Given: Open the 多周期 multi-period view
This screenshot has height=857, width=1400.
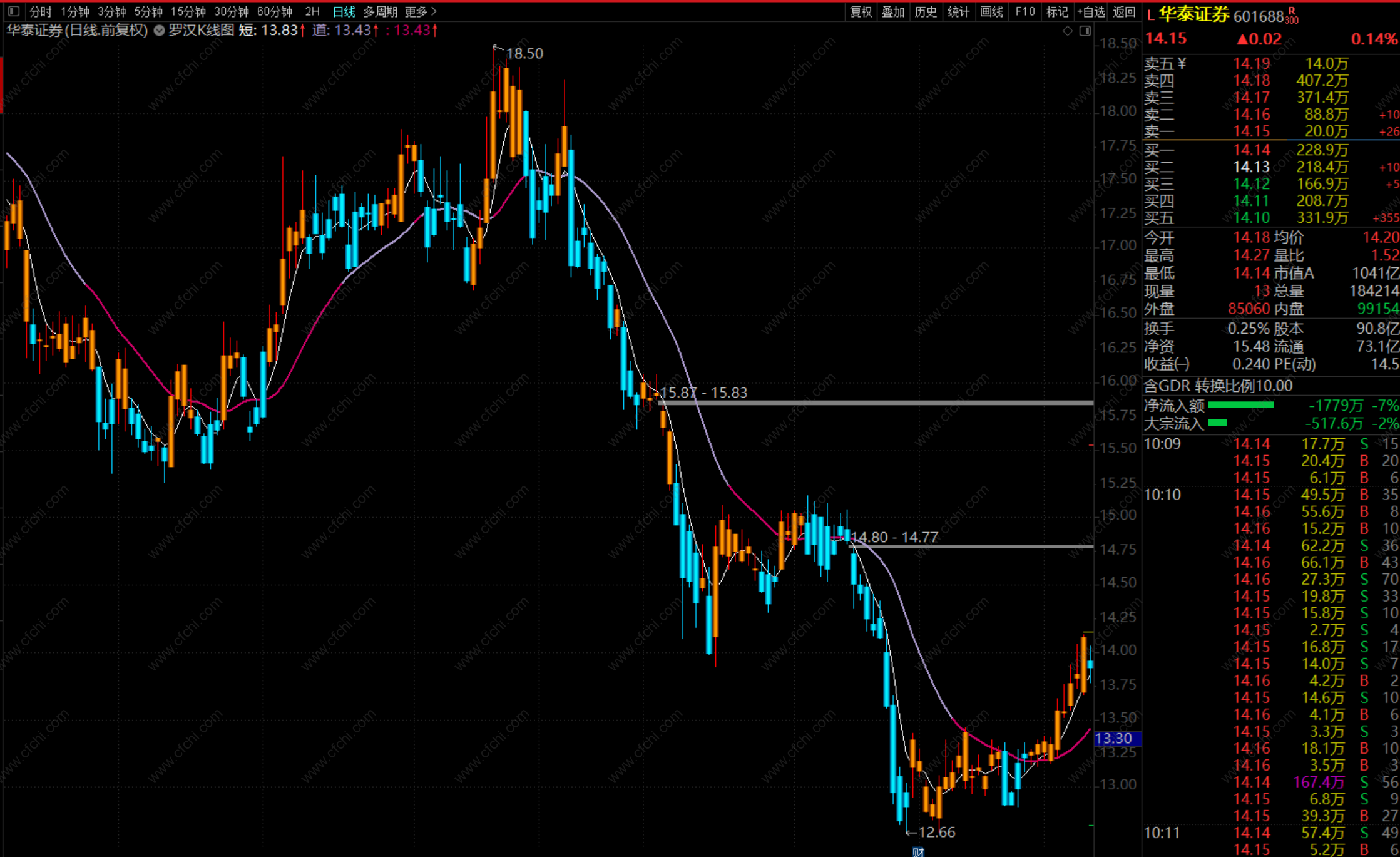Looking at the screenshot, I should pyautogui.click(x=380, y=11).
